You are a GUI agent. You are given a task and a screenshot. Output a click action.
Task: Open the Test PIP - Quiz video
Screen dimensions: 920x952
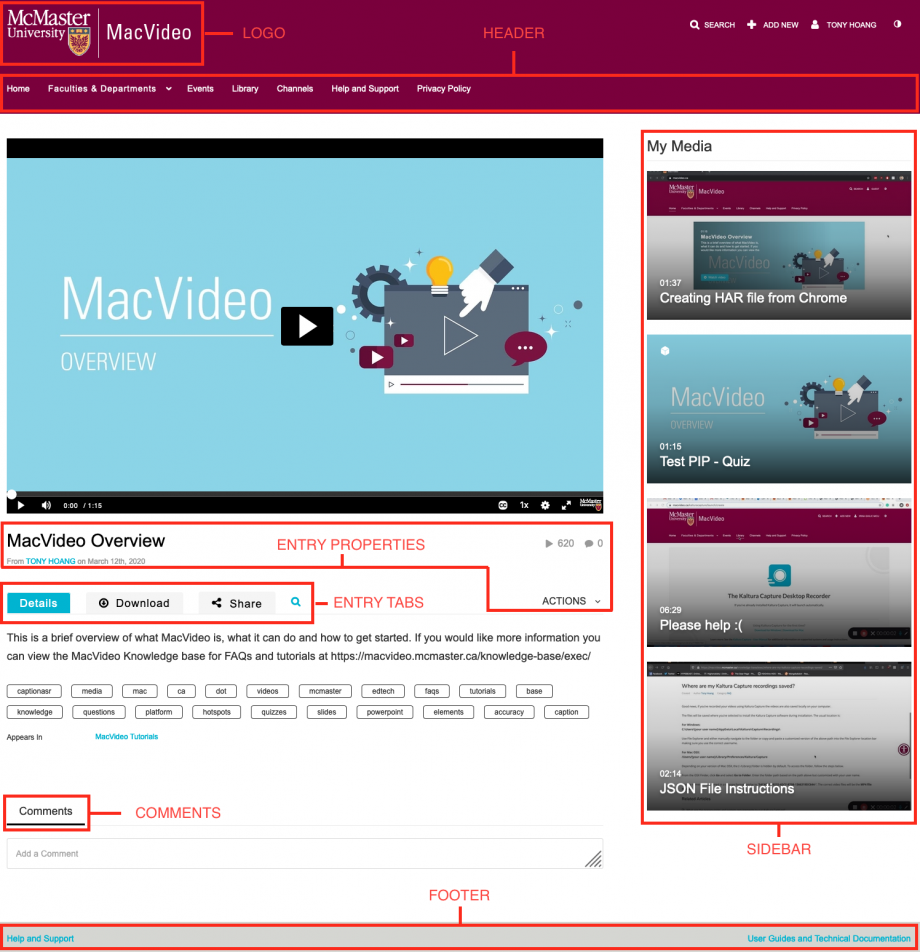coord(779,409)
